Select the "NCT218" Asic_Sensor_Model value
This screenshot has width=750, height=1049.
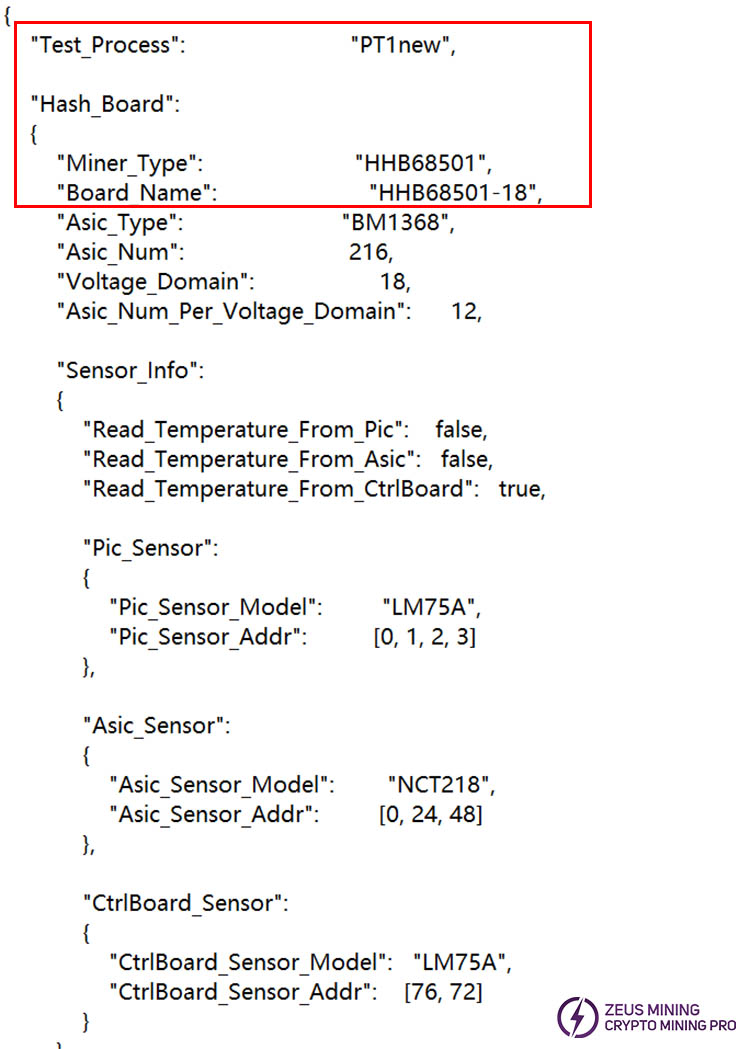(441, 785)
